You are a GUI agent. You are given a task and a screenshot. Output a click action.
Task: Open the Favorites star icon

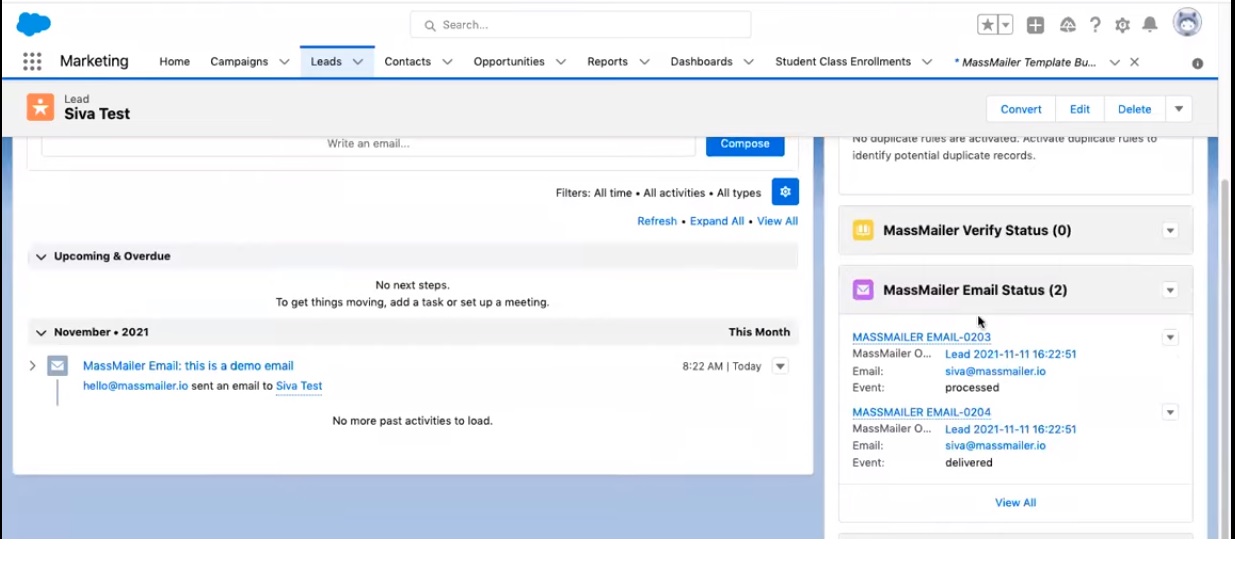pos(988,25)
